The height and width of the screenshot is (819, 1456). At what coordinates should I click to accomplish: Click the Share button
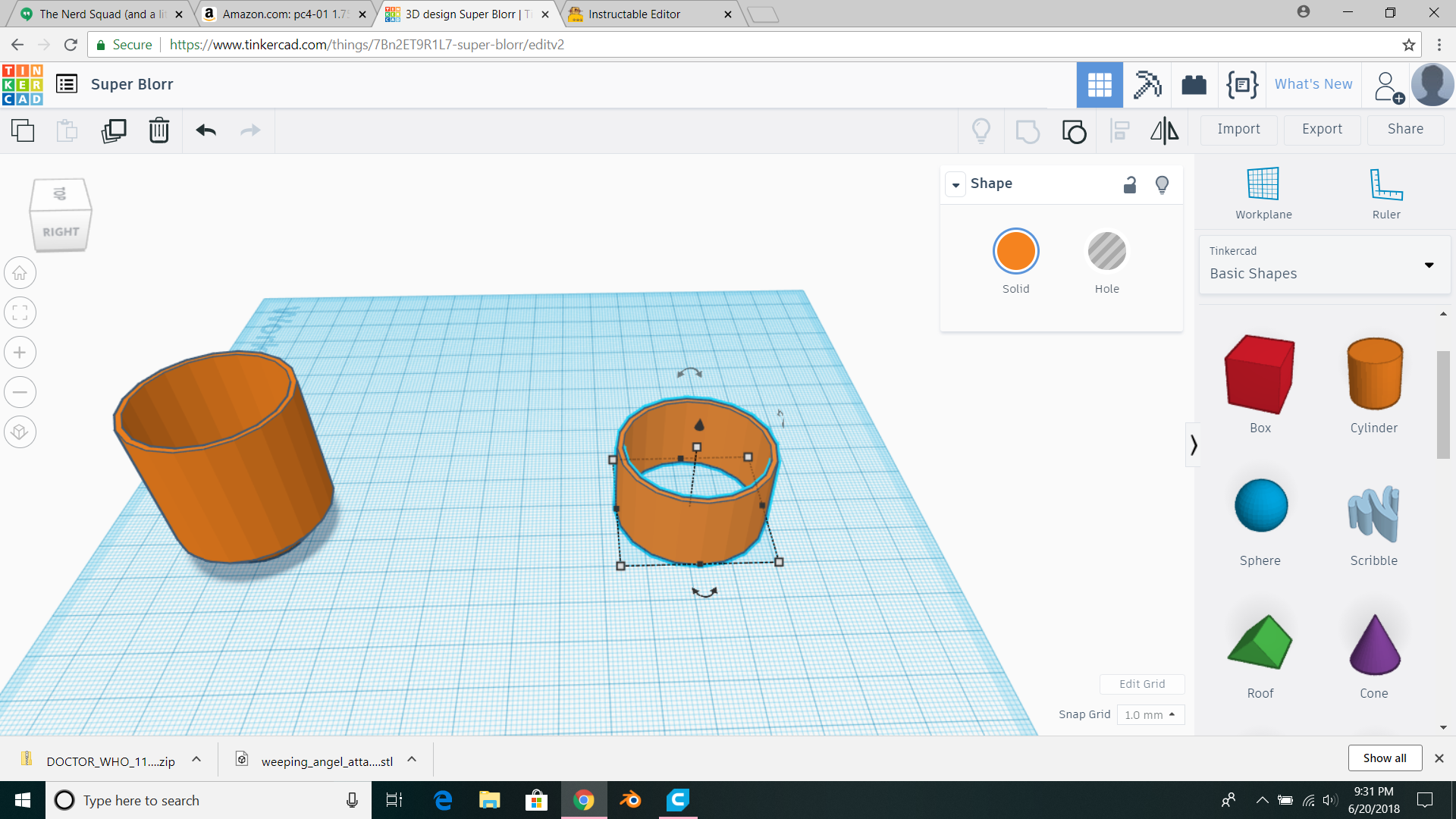[1405, 130]
